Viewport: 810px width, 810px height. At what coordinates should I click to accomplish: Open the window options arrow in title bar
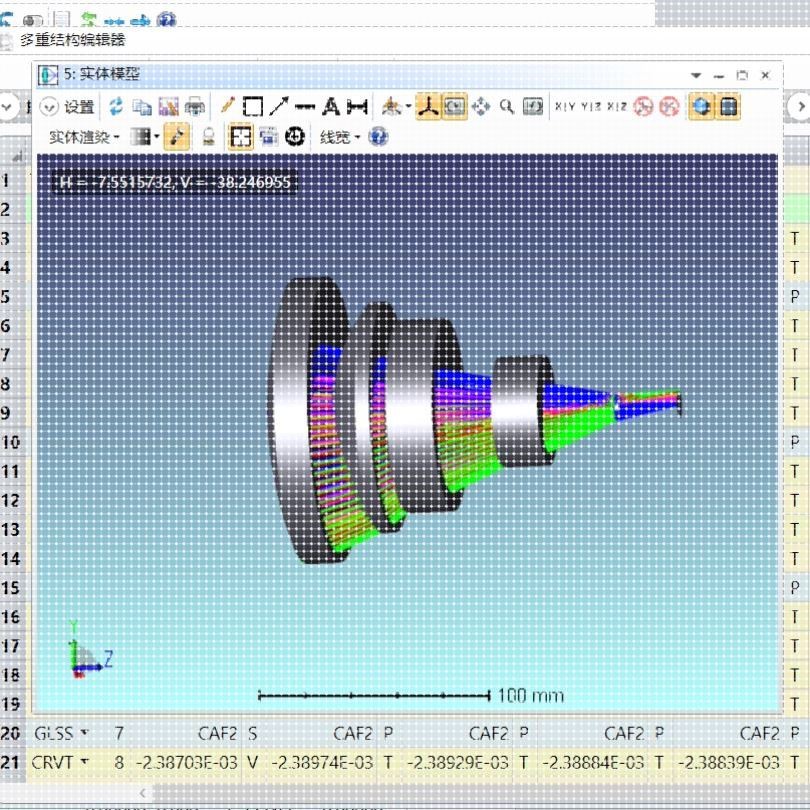coord(696,75)
